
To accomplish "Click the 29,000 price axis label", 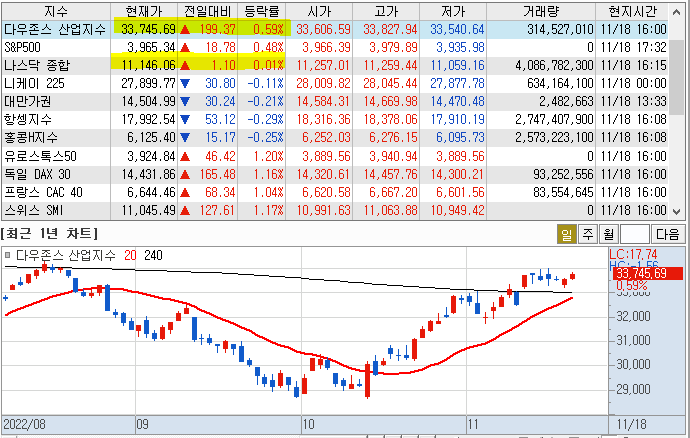I will (633, 389).
